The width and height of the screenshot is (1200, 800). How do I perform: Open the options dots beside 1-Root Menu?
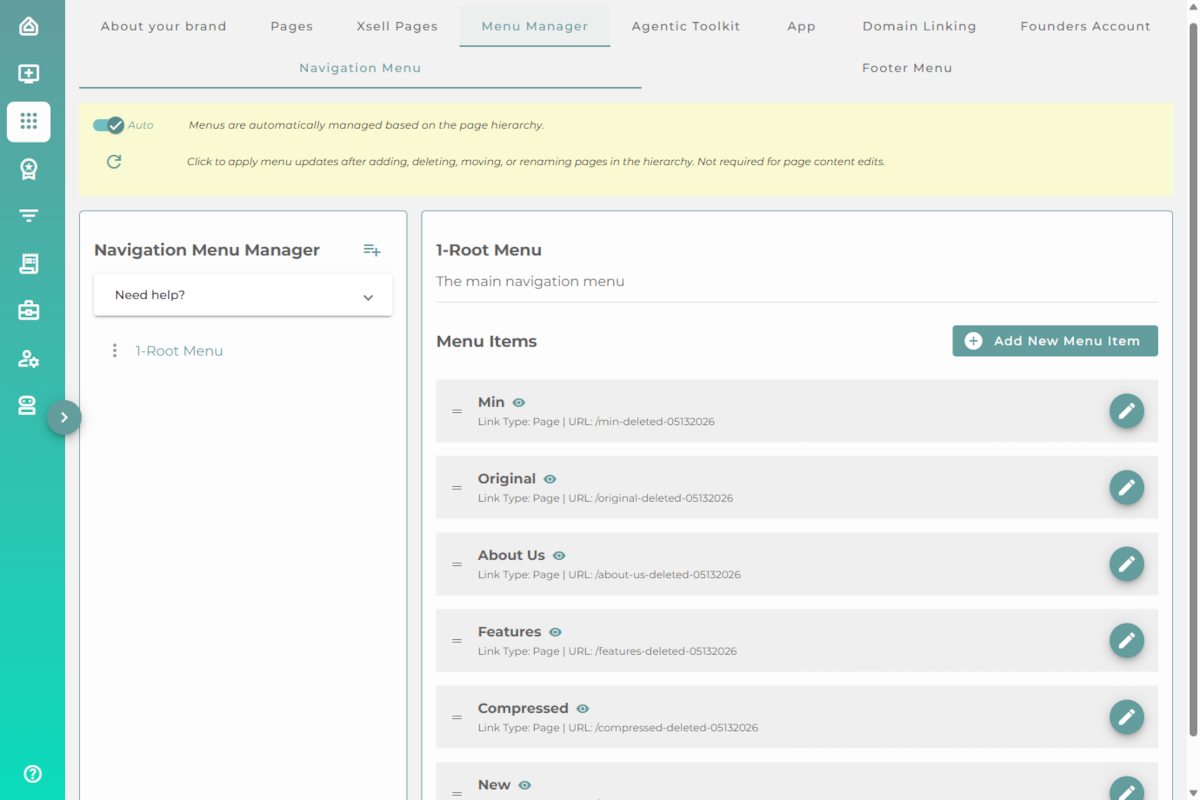click(x=114, y=351)
